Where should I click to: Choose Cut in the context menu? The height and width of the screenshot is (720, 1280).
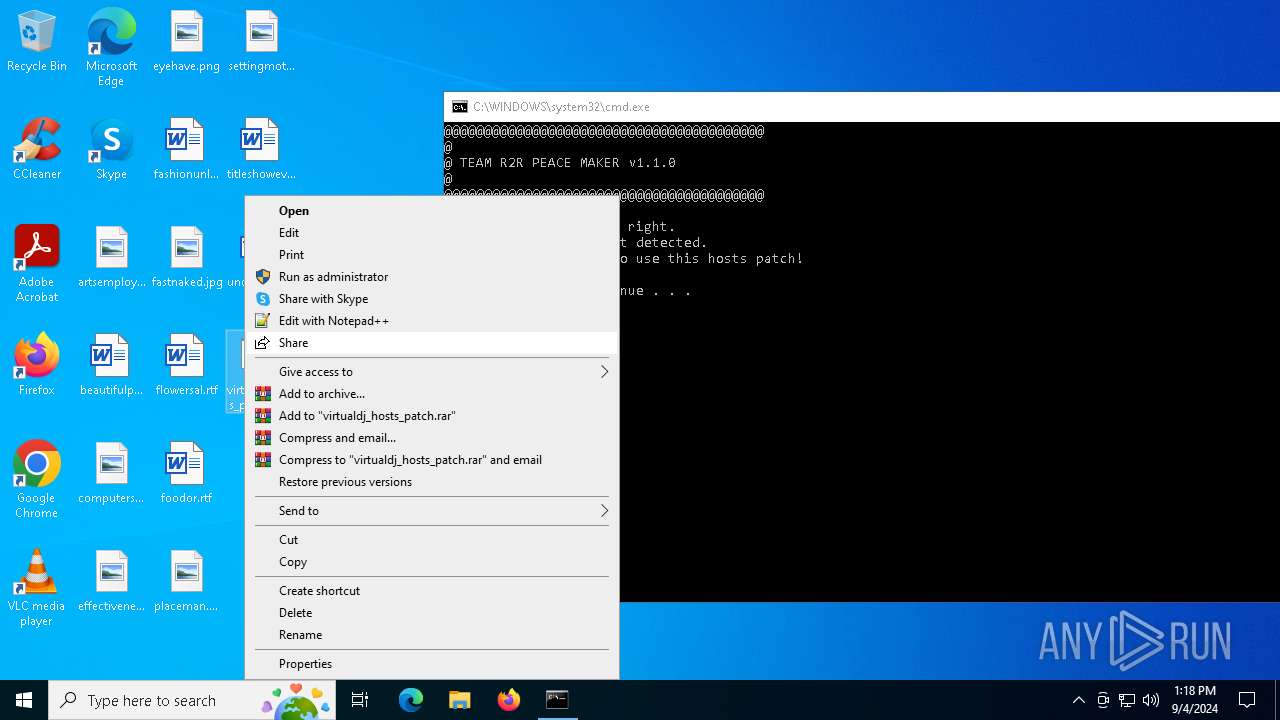pyautogui.click(x=432, y=539)
